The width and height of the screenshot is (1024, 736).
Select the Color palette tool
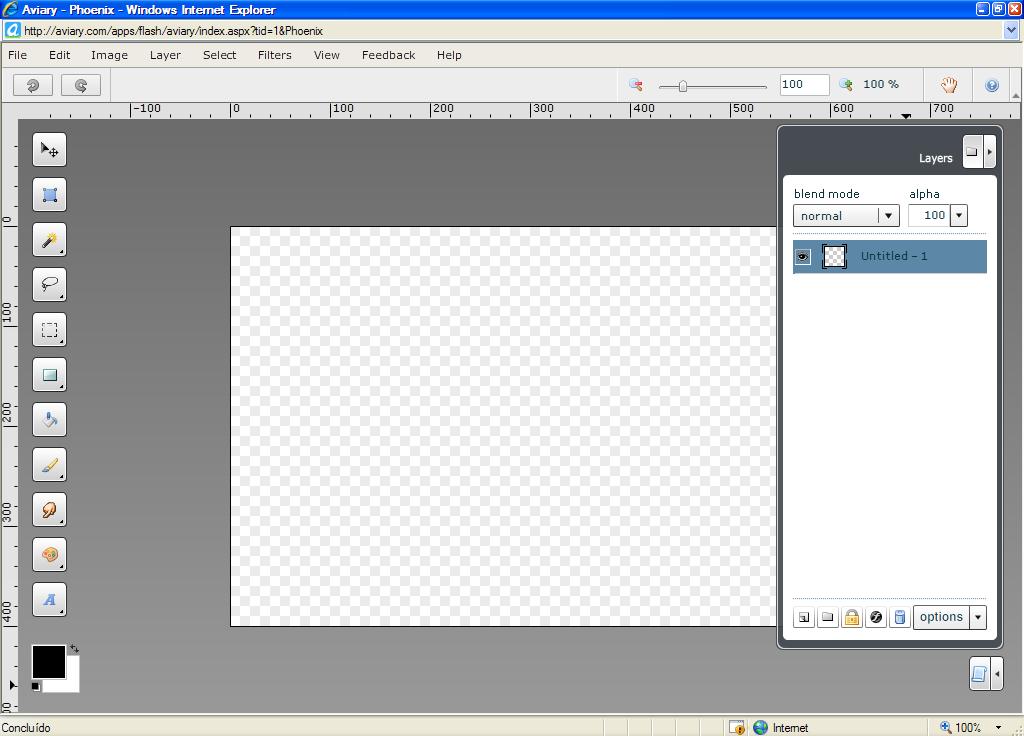50,555
